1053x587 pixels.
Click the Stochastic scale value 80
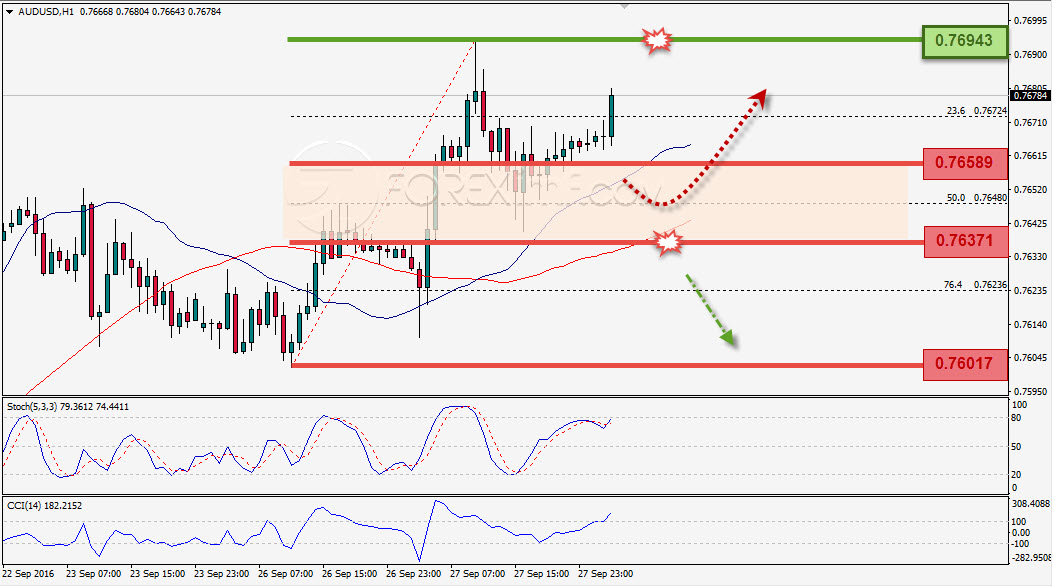[x=1016, y=418]
